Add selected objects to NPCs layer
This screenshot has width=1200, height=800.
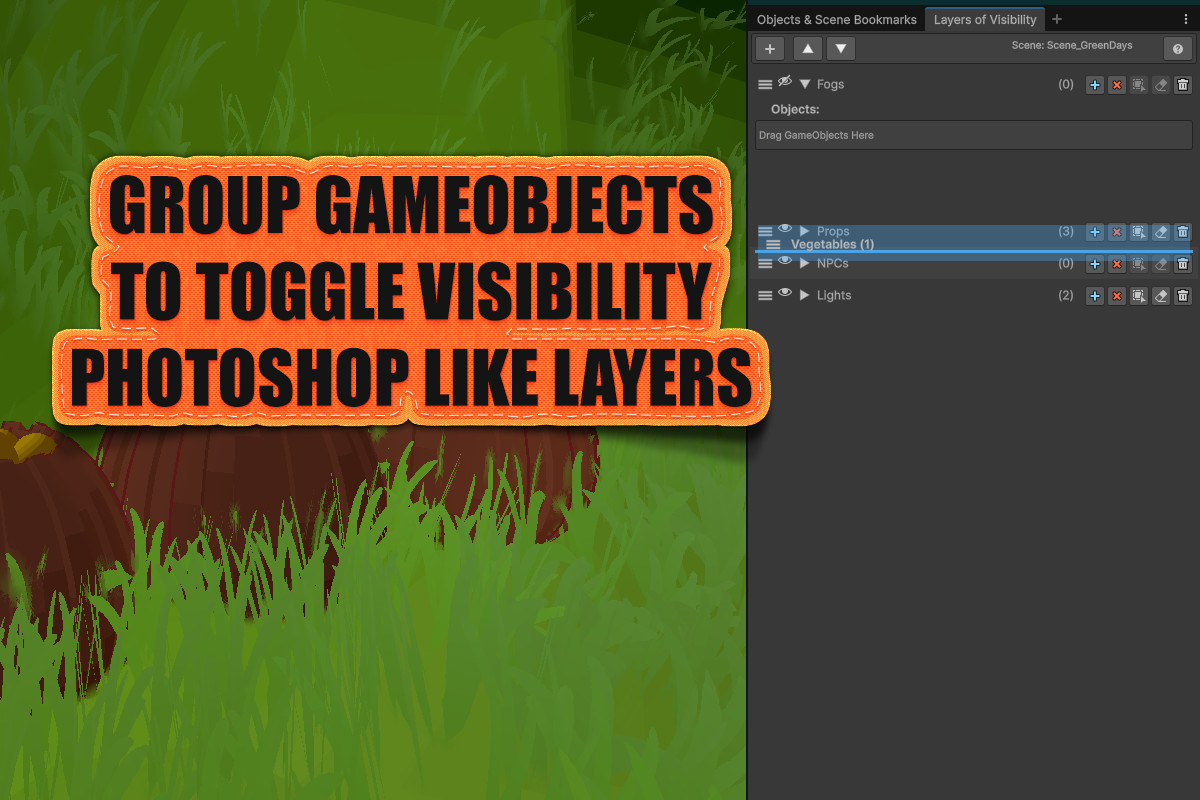coord(1095,264)
